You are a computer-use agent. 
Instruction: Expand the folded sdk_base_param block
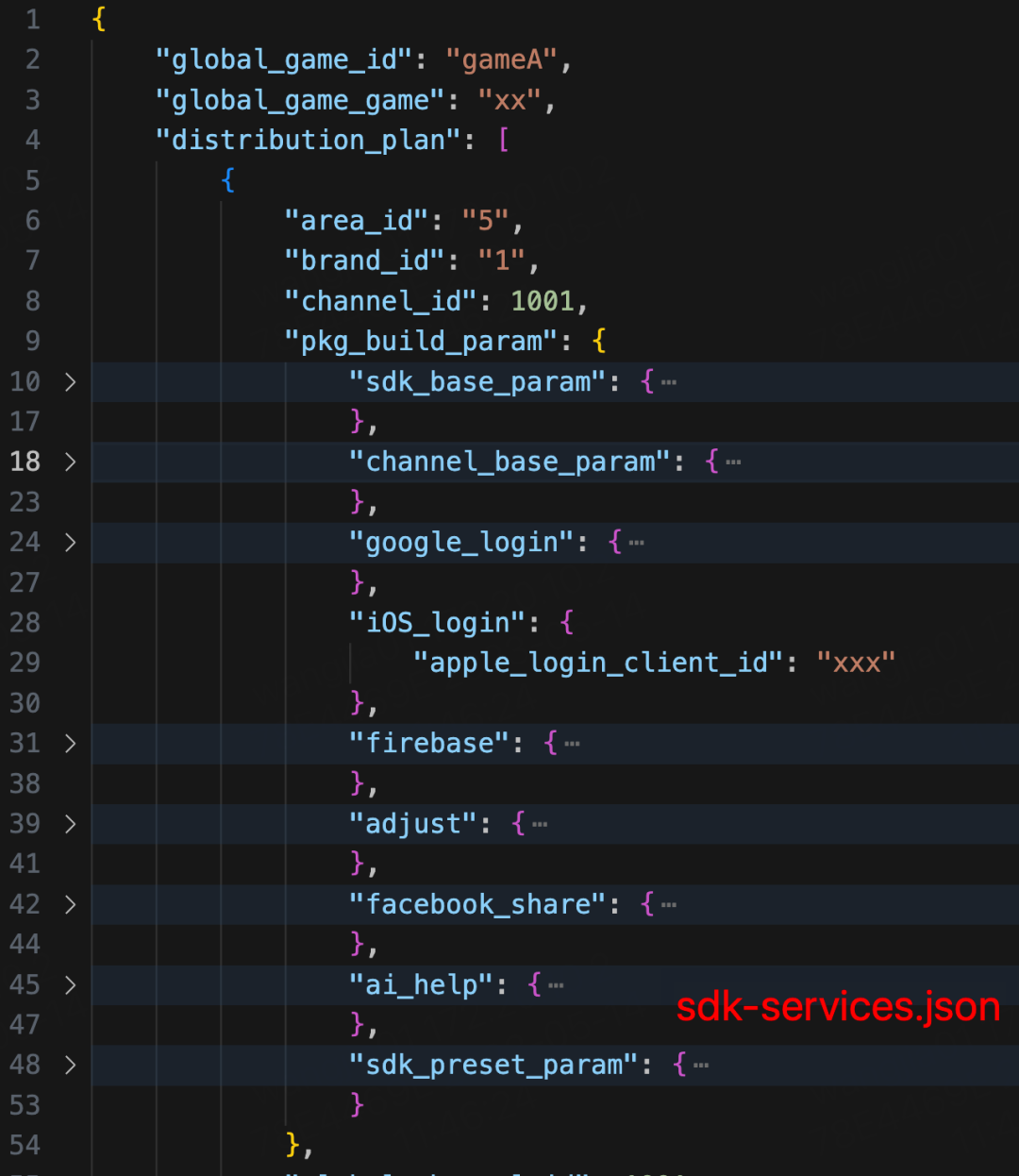[x=70, y=382]
